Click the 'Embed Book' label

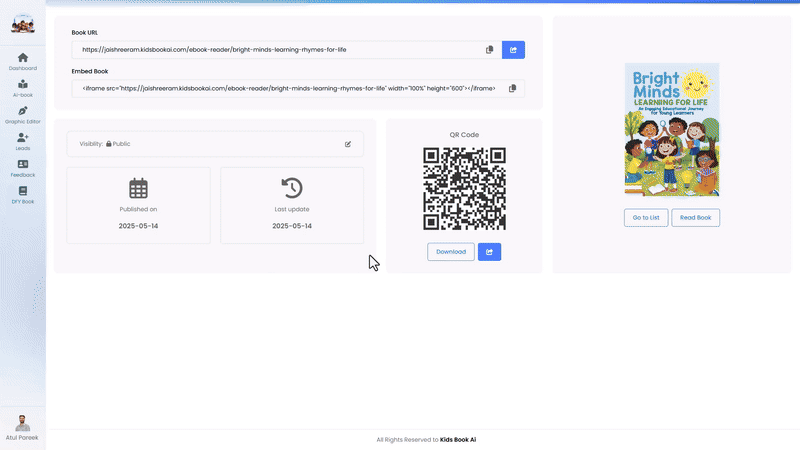(90, 71)
